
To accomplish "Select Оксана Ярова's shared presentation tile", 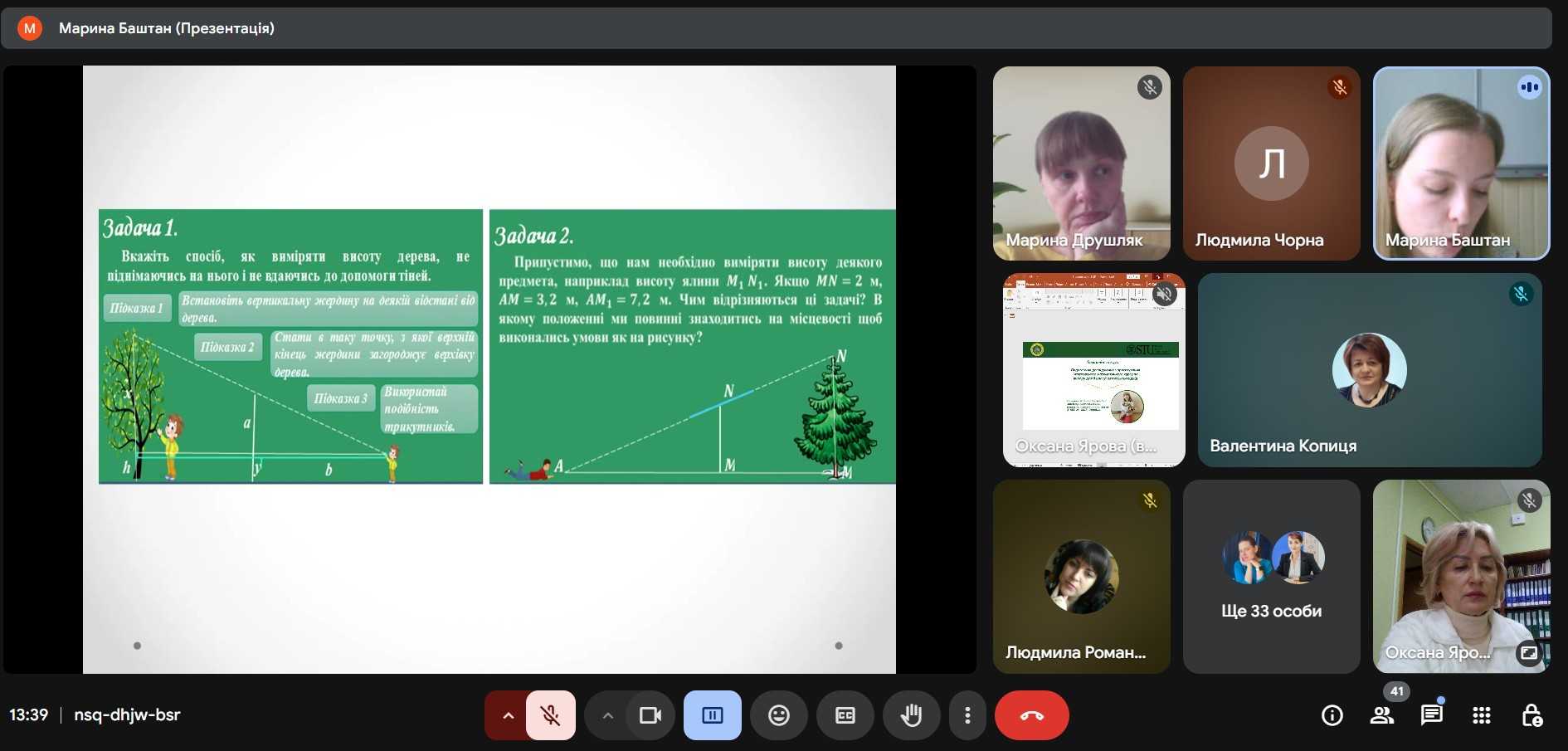I will click(1093, 370).
